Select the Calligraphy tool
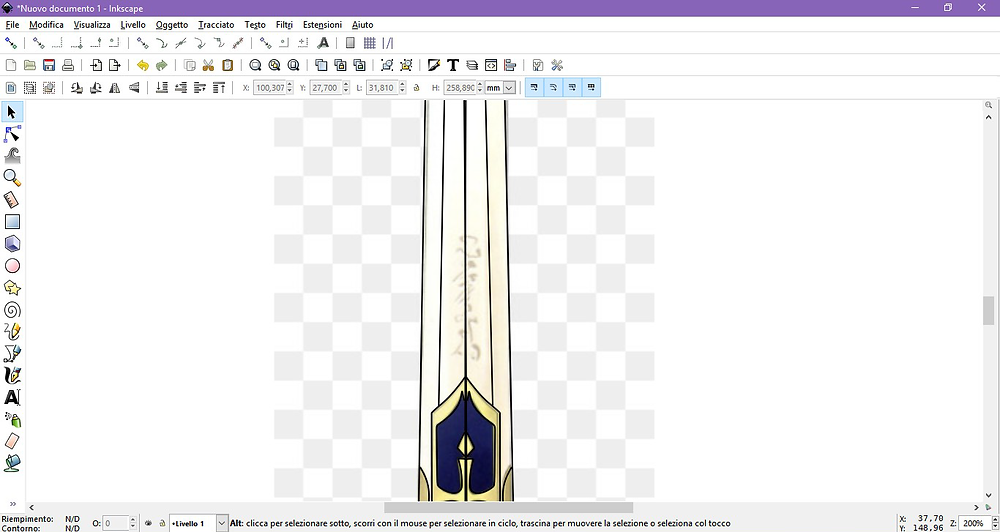 point(12,375)
